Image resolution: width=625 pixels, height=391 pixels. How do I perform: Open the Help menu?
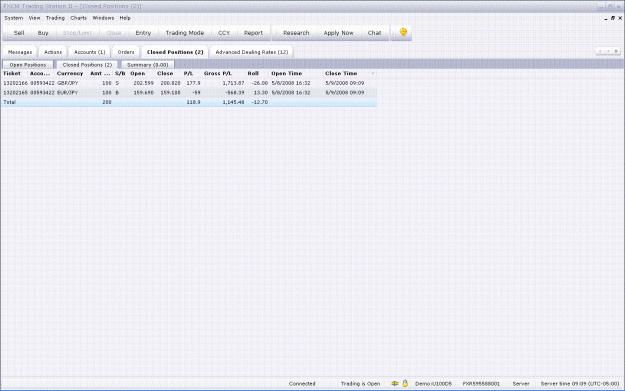125,18
